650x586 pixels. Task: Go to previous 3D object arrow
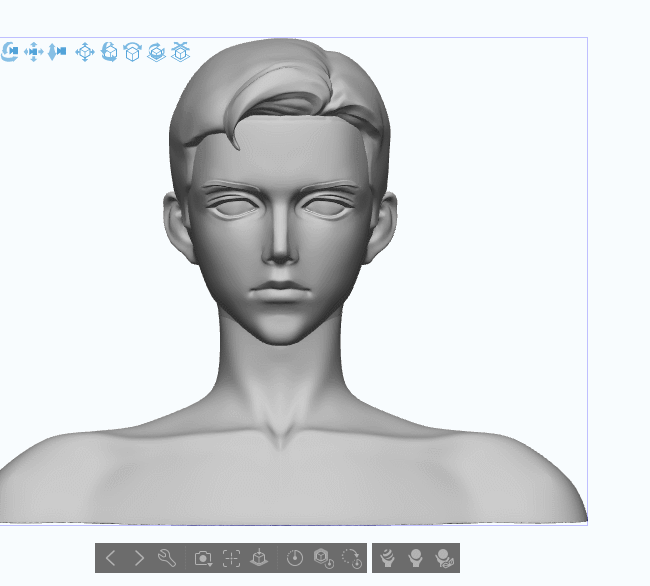coord(111,558)
